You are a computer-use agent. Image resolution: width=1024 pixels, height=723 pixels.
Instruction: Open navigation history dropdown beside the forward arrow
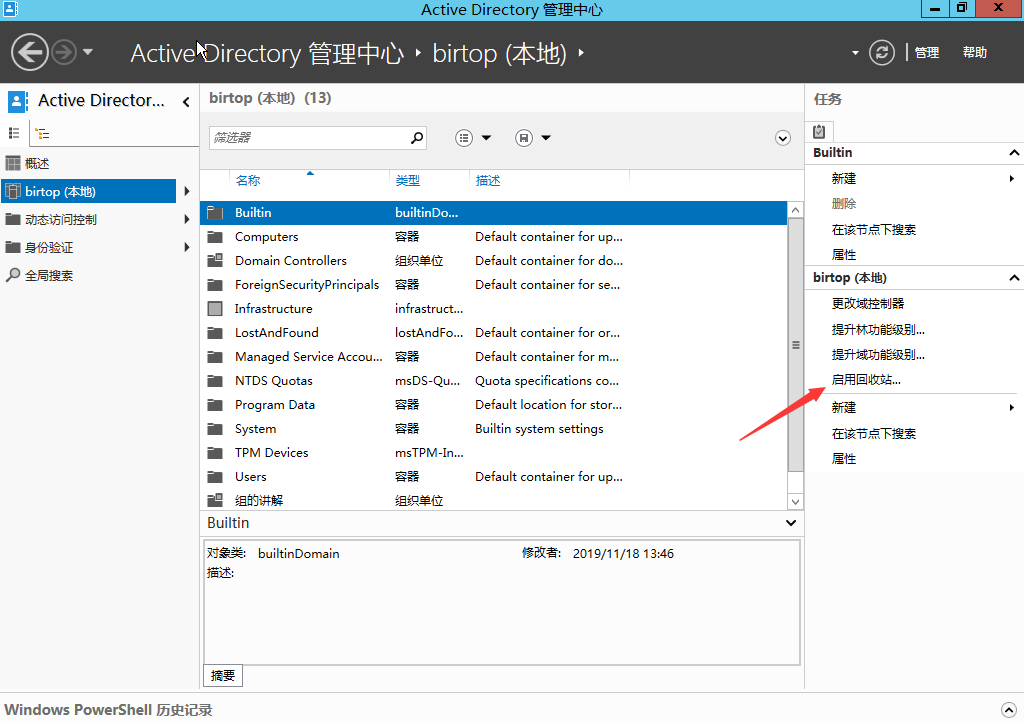pyautogui.click(x=88, y=52)
